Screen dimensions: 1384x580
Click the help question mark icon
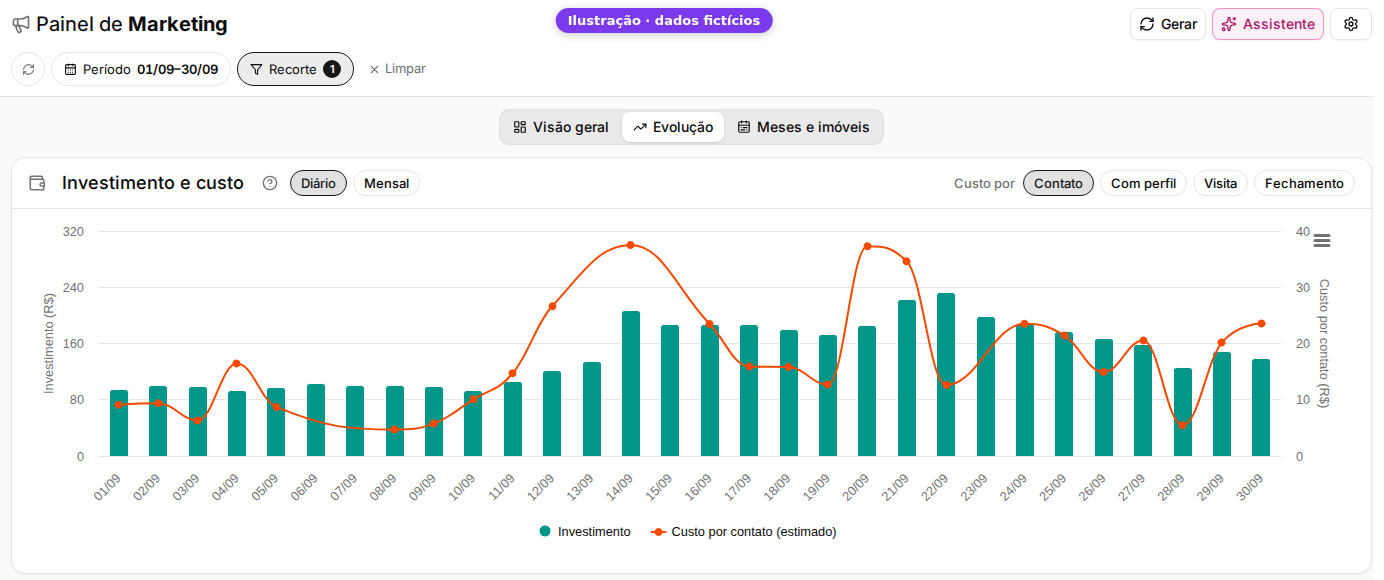tap(270, 183)
